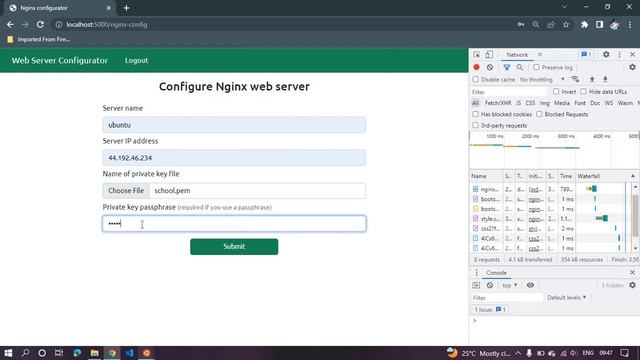Open the saved passwords key icon

click(521, 24)
